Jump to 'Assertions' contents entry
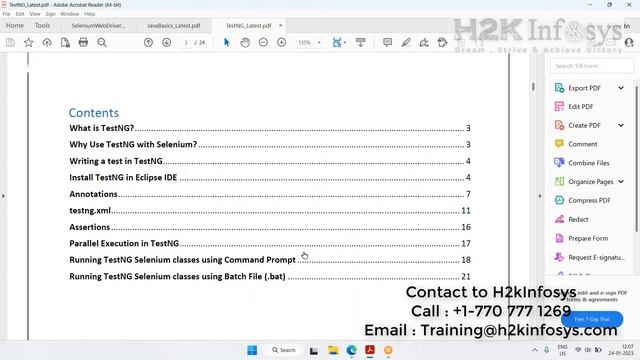This screenshot has height=360, width=640. pos(269,227)
